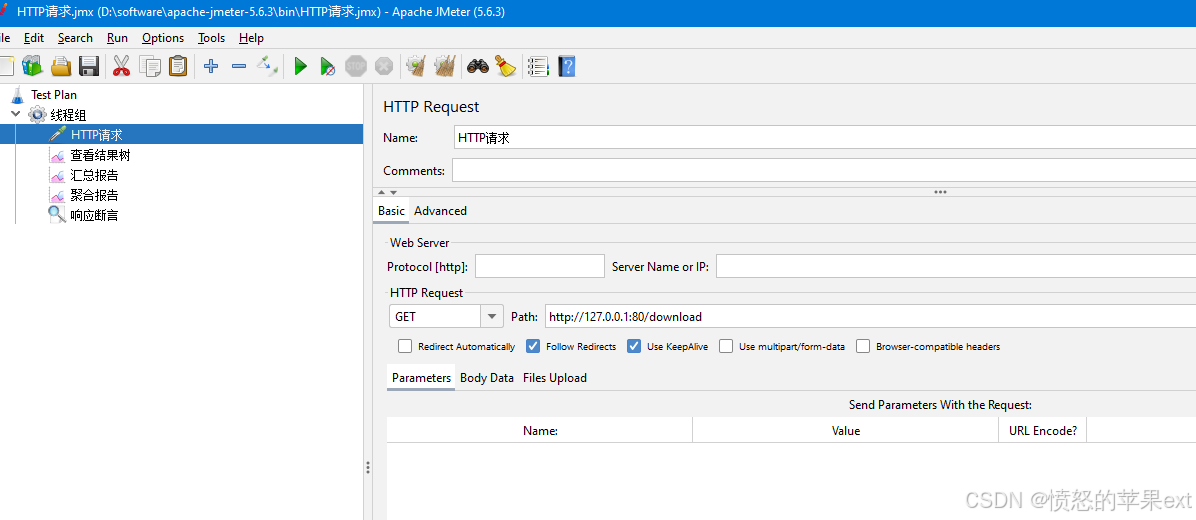Click the small collapse arrows below Comments
This screenshot has height=520, width=1196.
pyautogui.click(x=387, y=192)
